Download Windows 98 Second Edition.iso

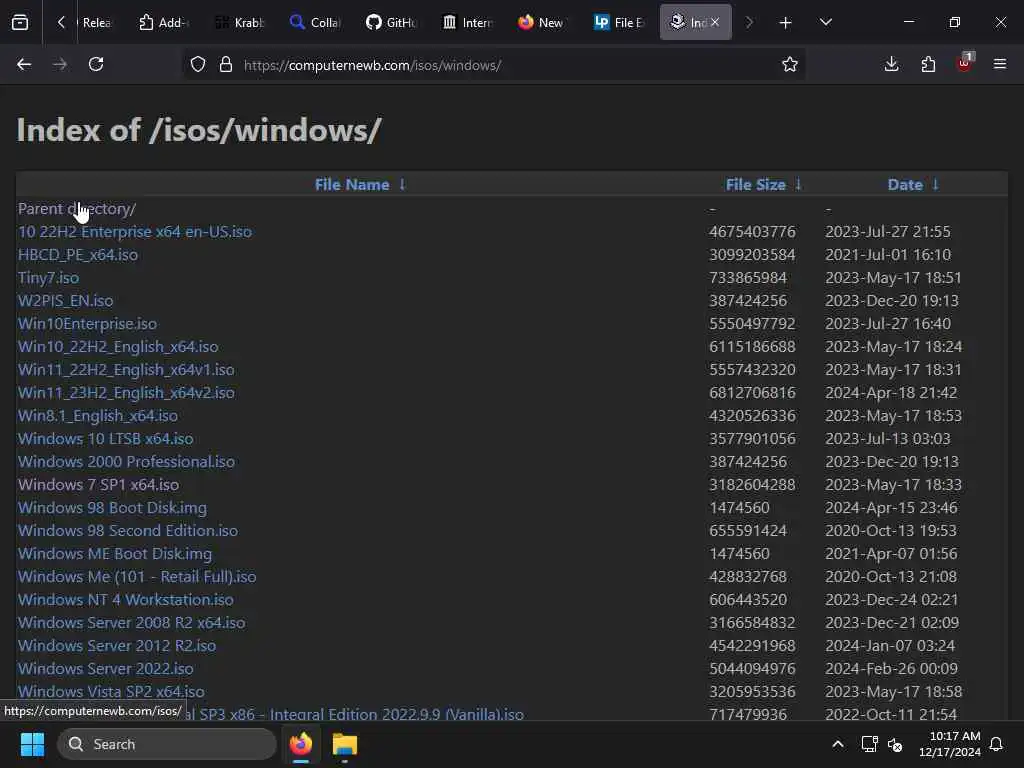[128, 530]
